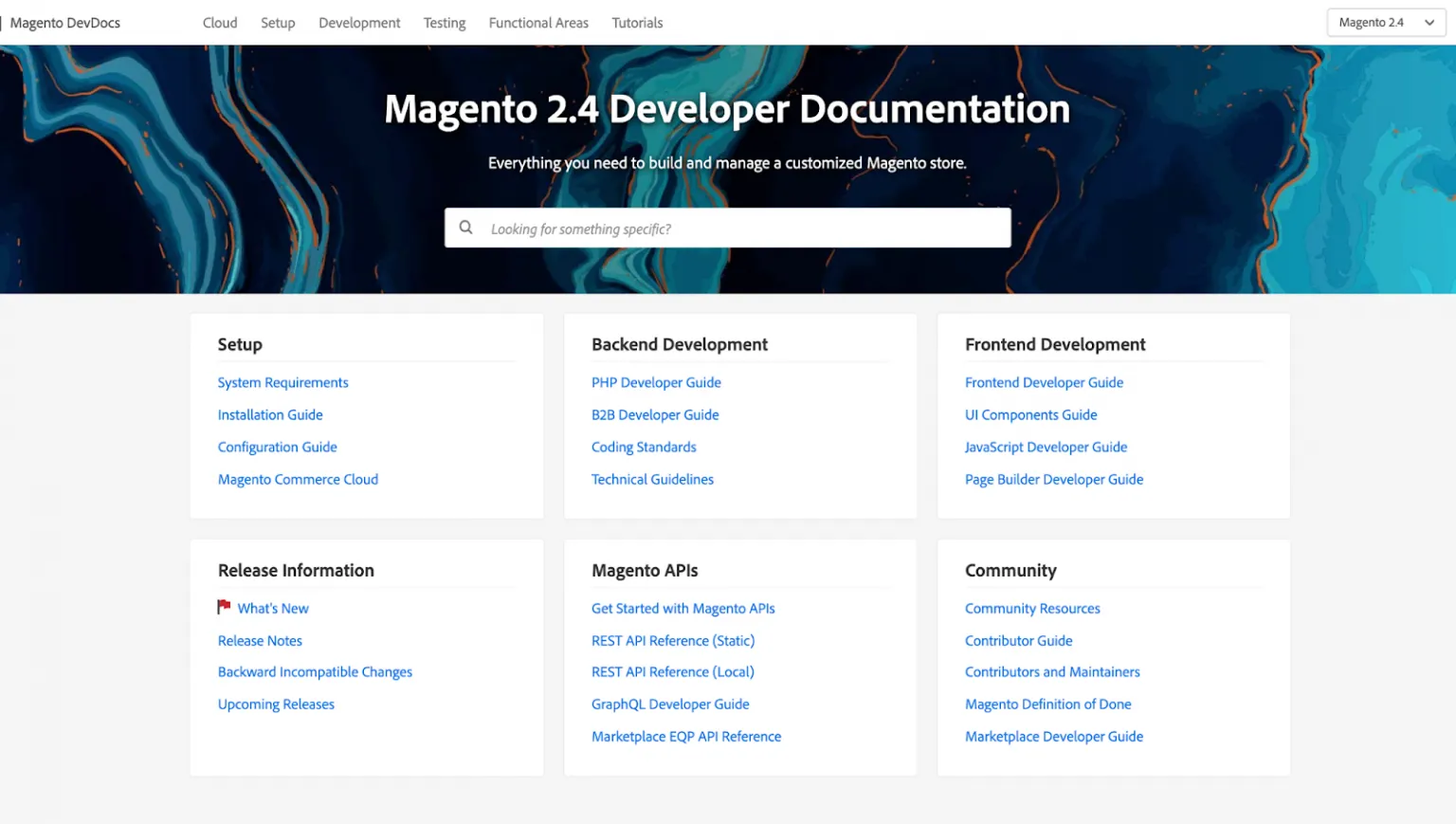Open Page Builder Developer Guide

coord(1054,479)
